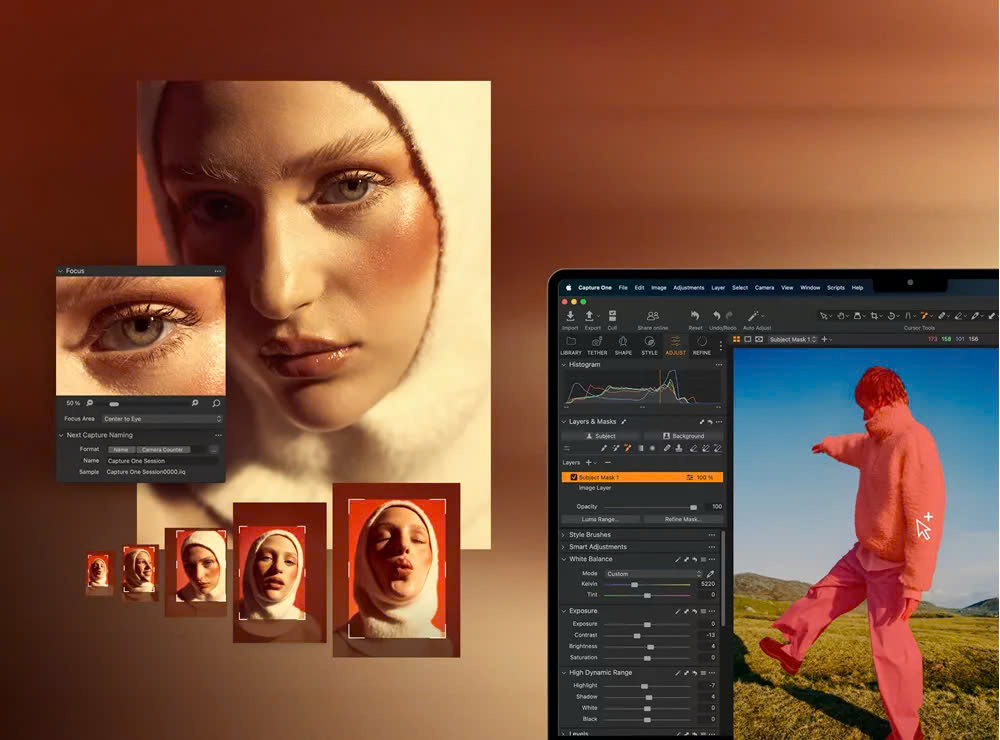The width and height of the screenshot is (1000, 740).
Task: Click the Refine Mask button
Action: [682, 519]
